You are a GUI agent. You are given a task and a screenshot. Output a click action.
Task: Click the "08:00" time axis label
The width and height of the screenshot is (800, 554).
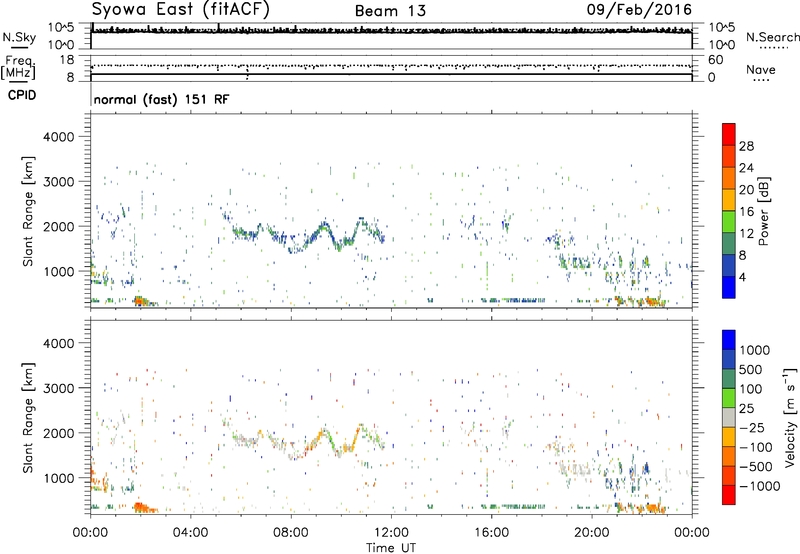click(290, 533)
